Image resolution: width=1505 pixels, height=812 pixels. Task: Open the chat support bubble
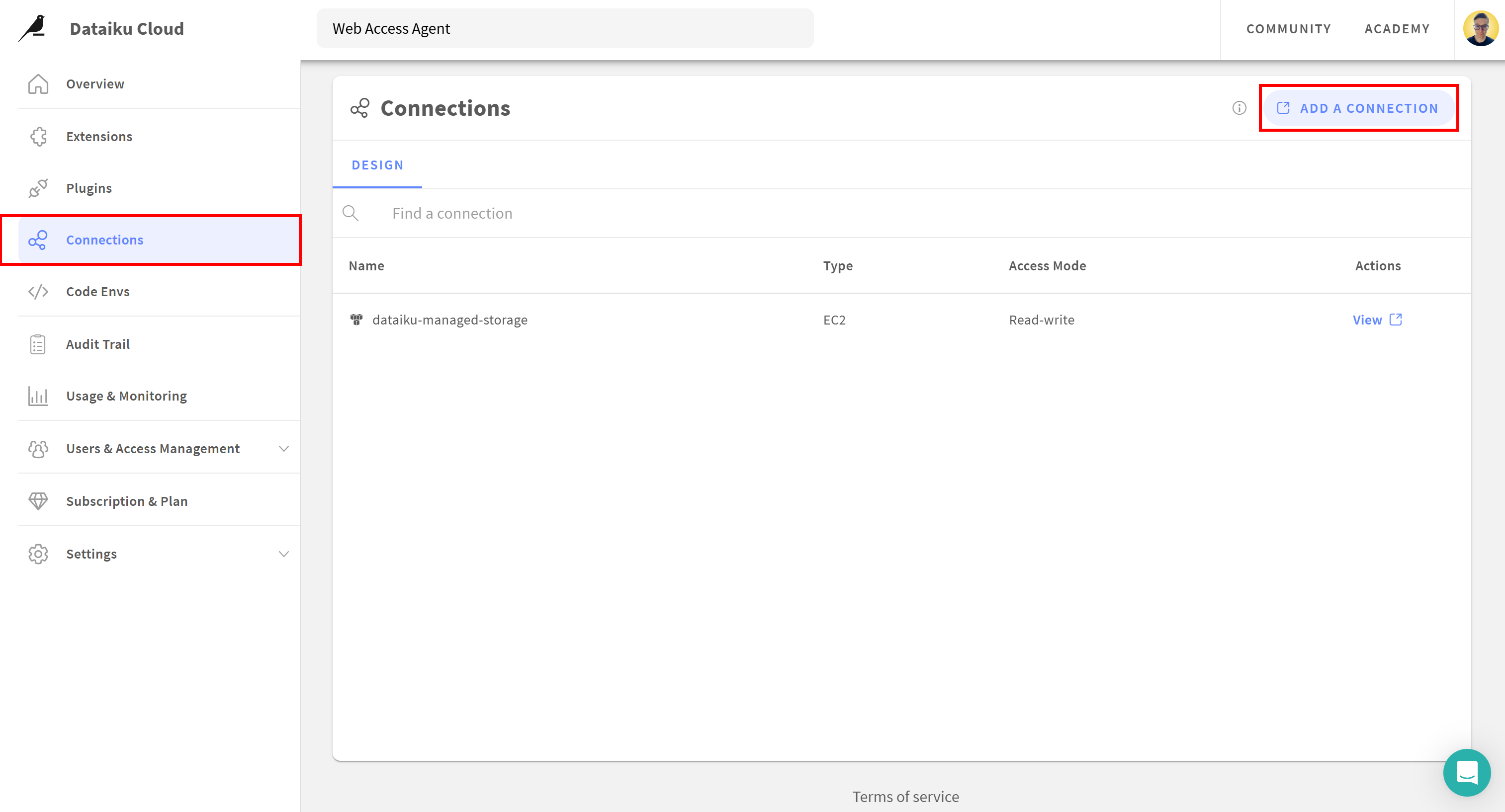click(1466, 772)
